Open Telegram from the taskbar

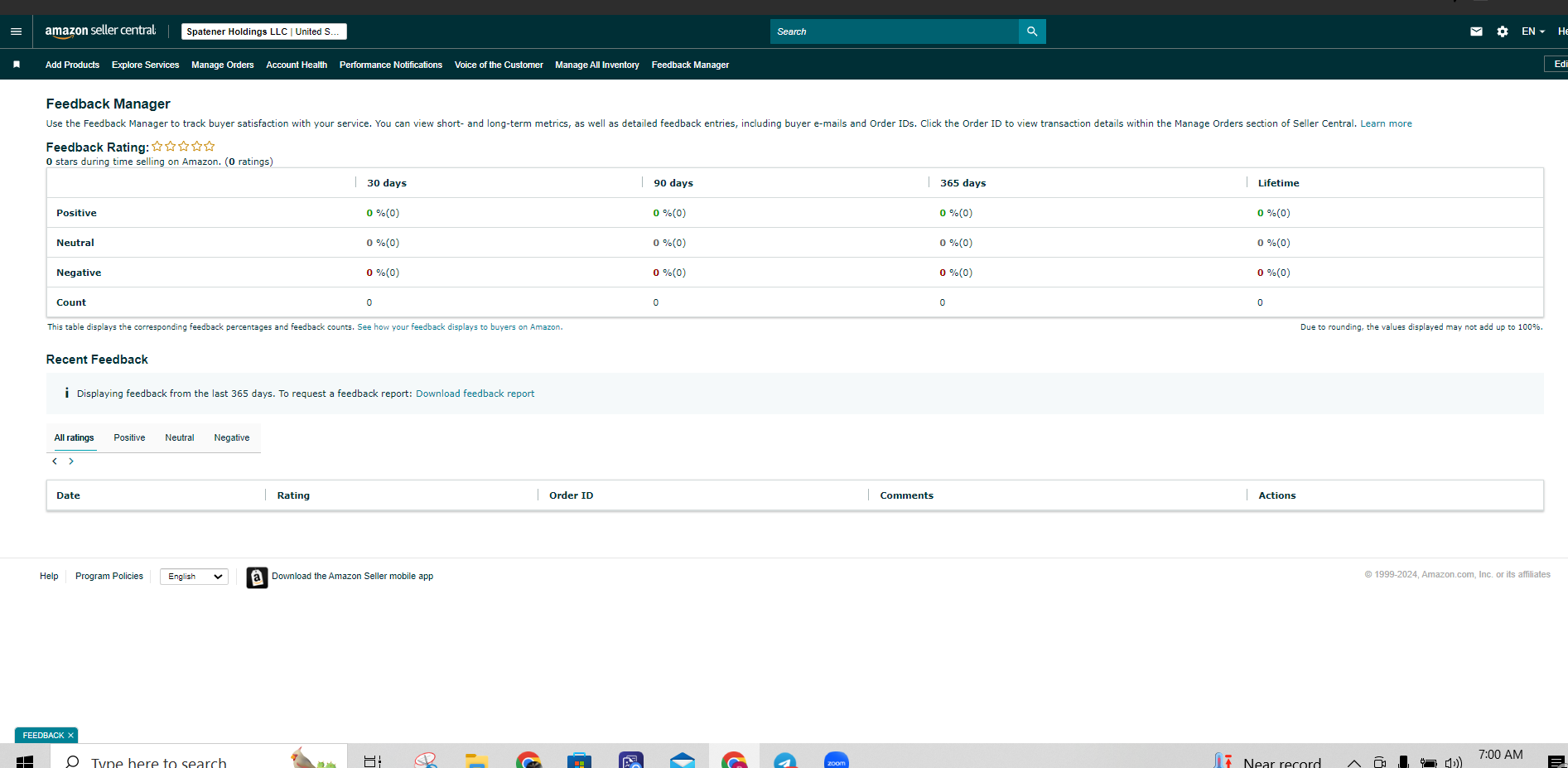(785, 761)
